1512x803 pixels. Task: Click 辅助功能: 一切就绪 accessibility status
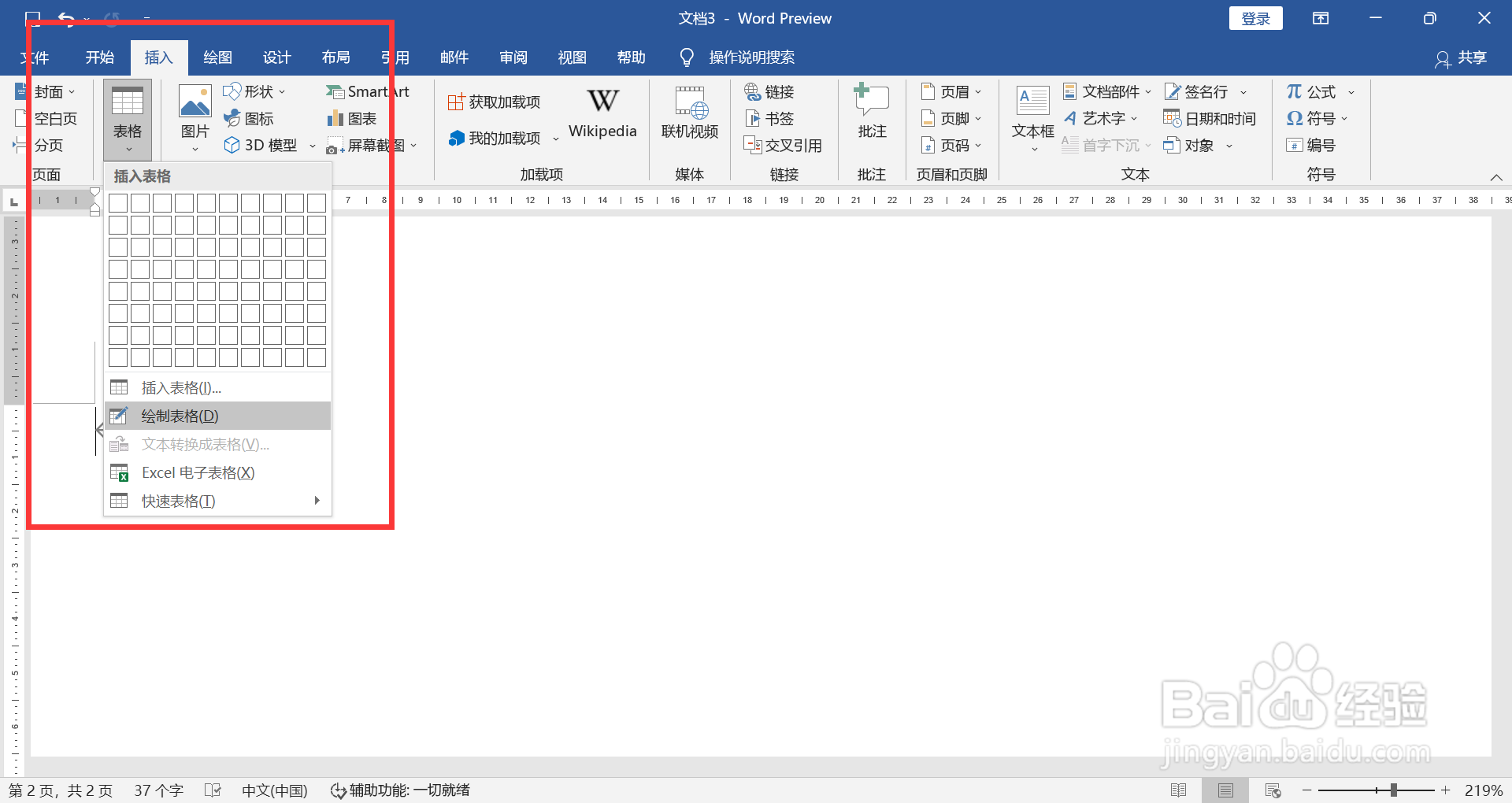(400, 790)
